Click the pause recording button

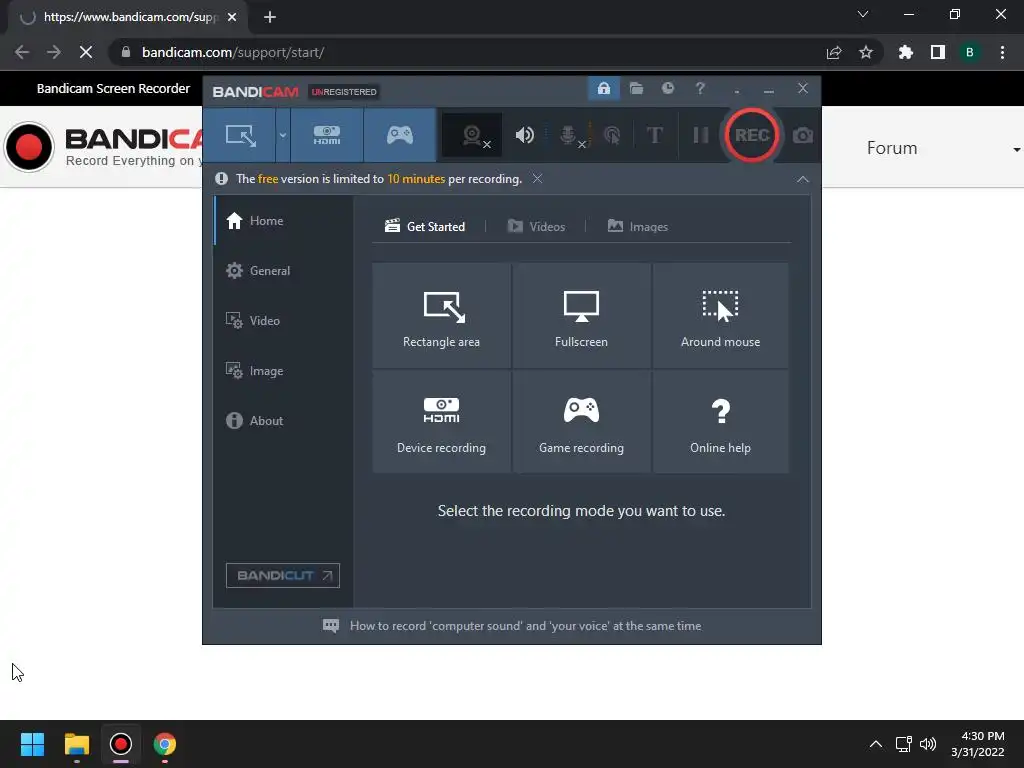701,135
